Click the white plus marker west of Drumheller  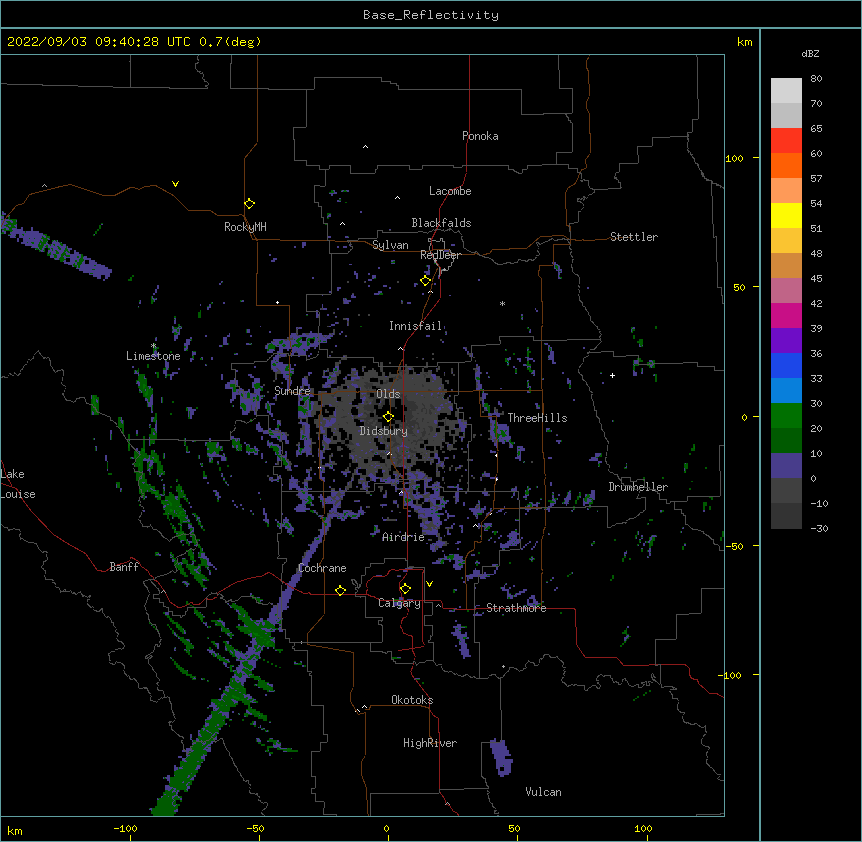612,375
